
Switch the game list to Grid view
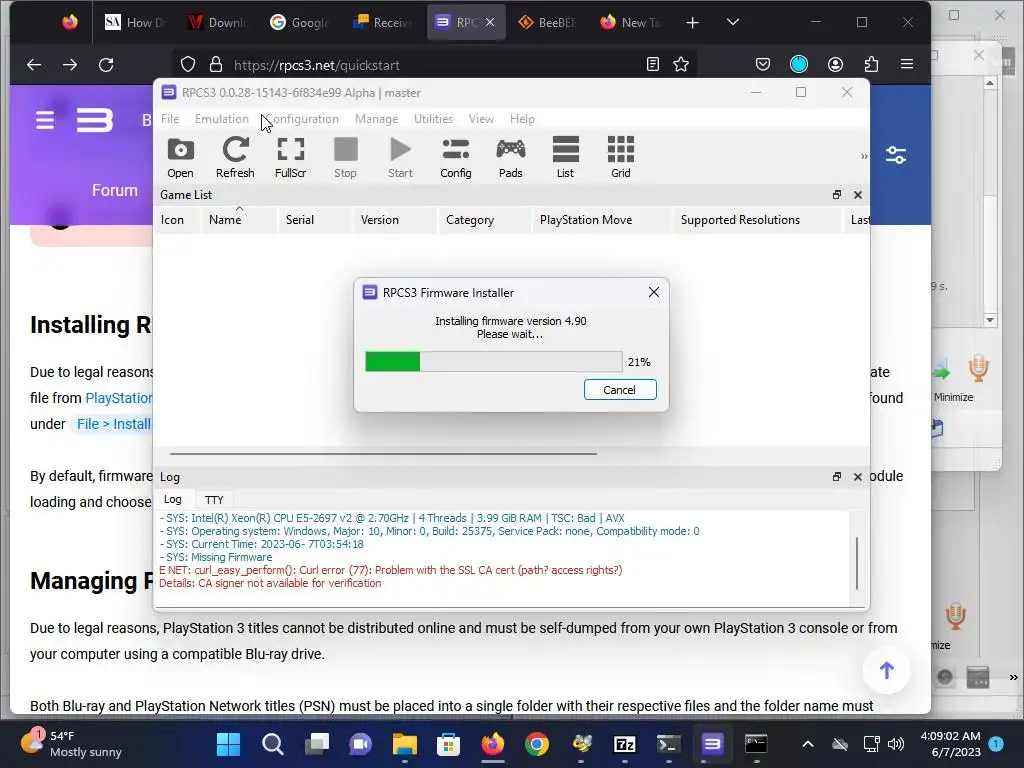click(620, 157)
